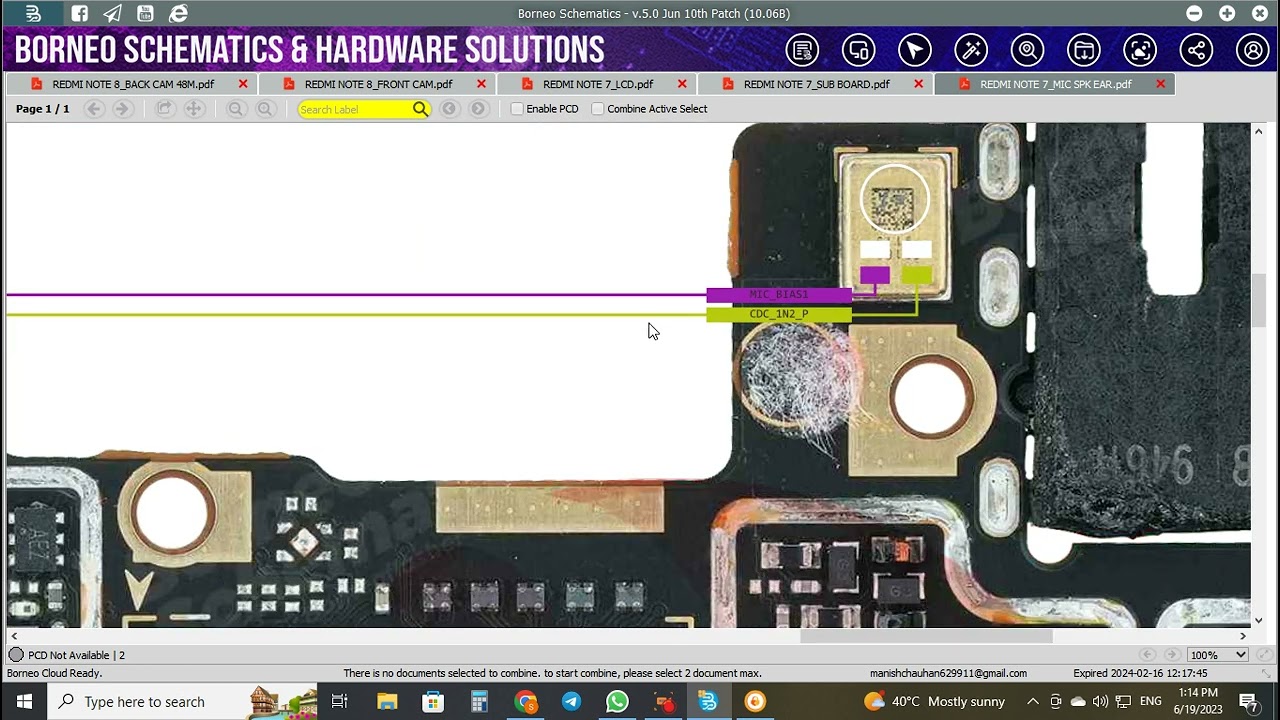Switch to REDMI NOTE 7_SUB BOARD tab
This screenshot has height=720, width=1280.
click(x=816, y=84)
